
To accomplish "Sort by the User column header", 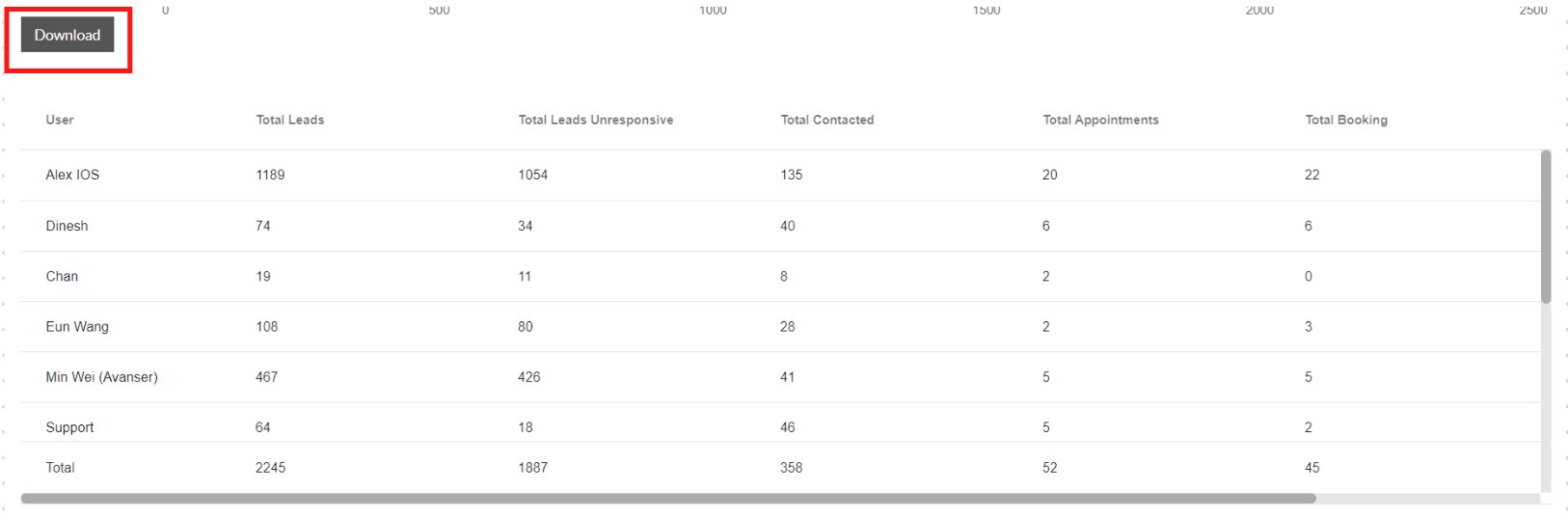I will click(x=60, y=120).
